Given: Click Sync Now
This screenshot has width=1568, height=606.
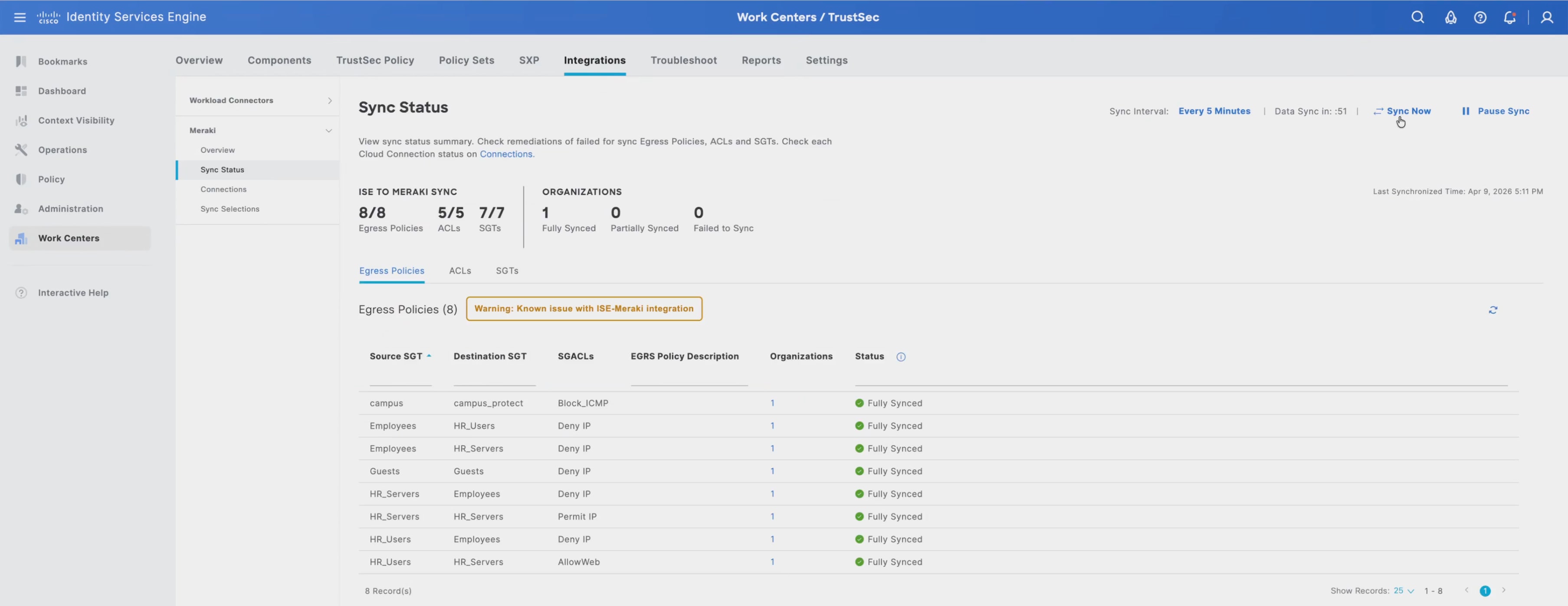Looking at the screenshot, I should pos(1402,111).
